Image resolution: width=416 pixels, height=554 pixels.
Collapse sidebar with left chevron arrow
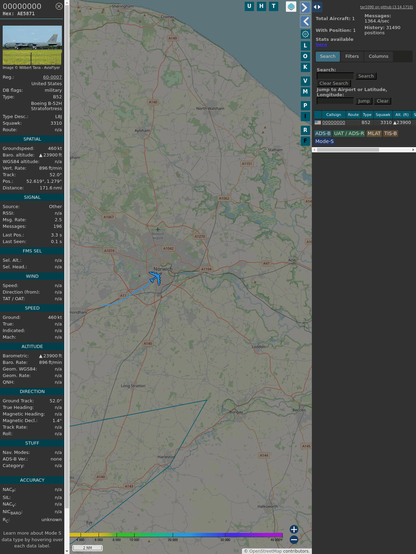(x=305, y=22)
